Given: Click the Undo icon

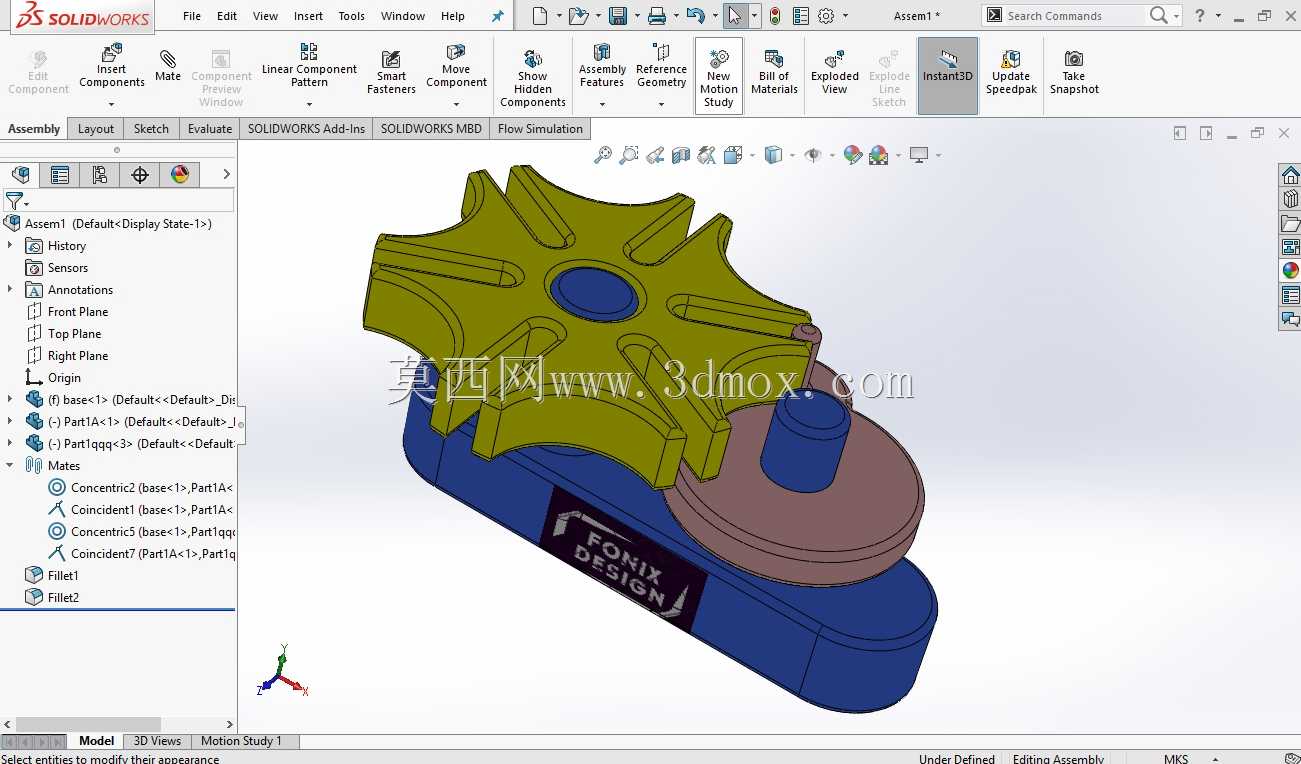Looking at the screenshot, I should [x=696, y=16].
